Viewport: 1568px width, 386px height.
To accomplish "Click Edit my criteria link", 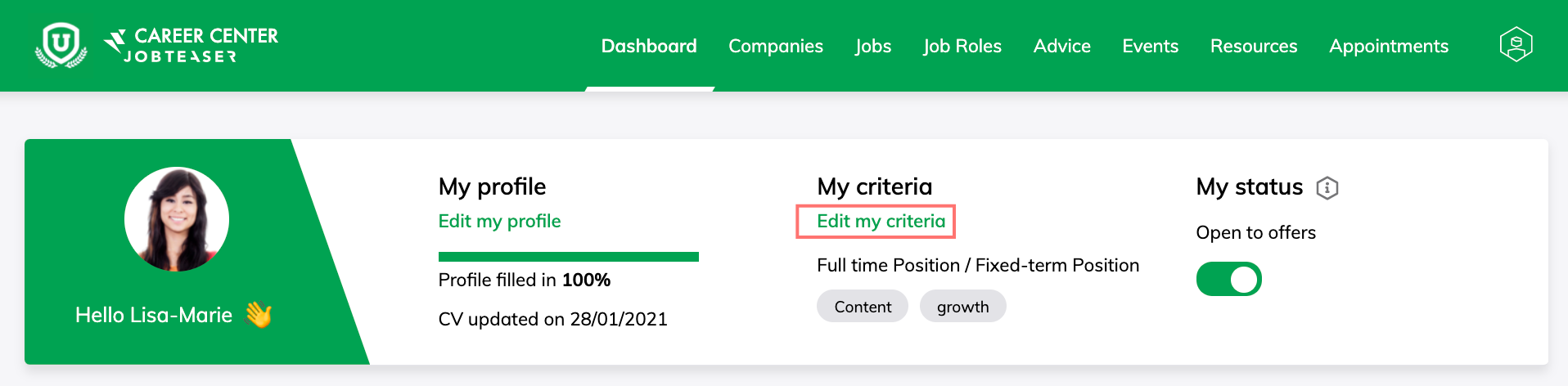I will tap(881, 221).
